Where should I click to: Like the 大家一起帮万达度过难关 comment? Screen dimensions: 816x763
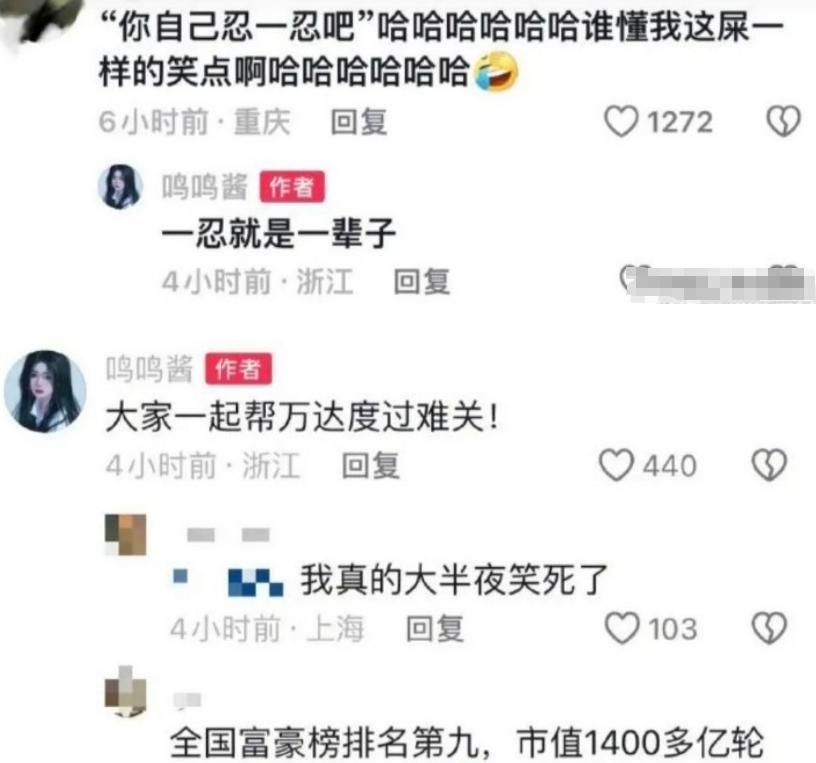point(617,465)
